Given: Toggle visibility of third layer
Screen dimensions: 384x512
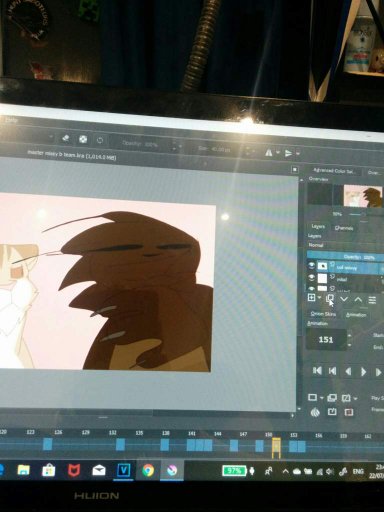Looking at the screenshot, I should point(312,288).
